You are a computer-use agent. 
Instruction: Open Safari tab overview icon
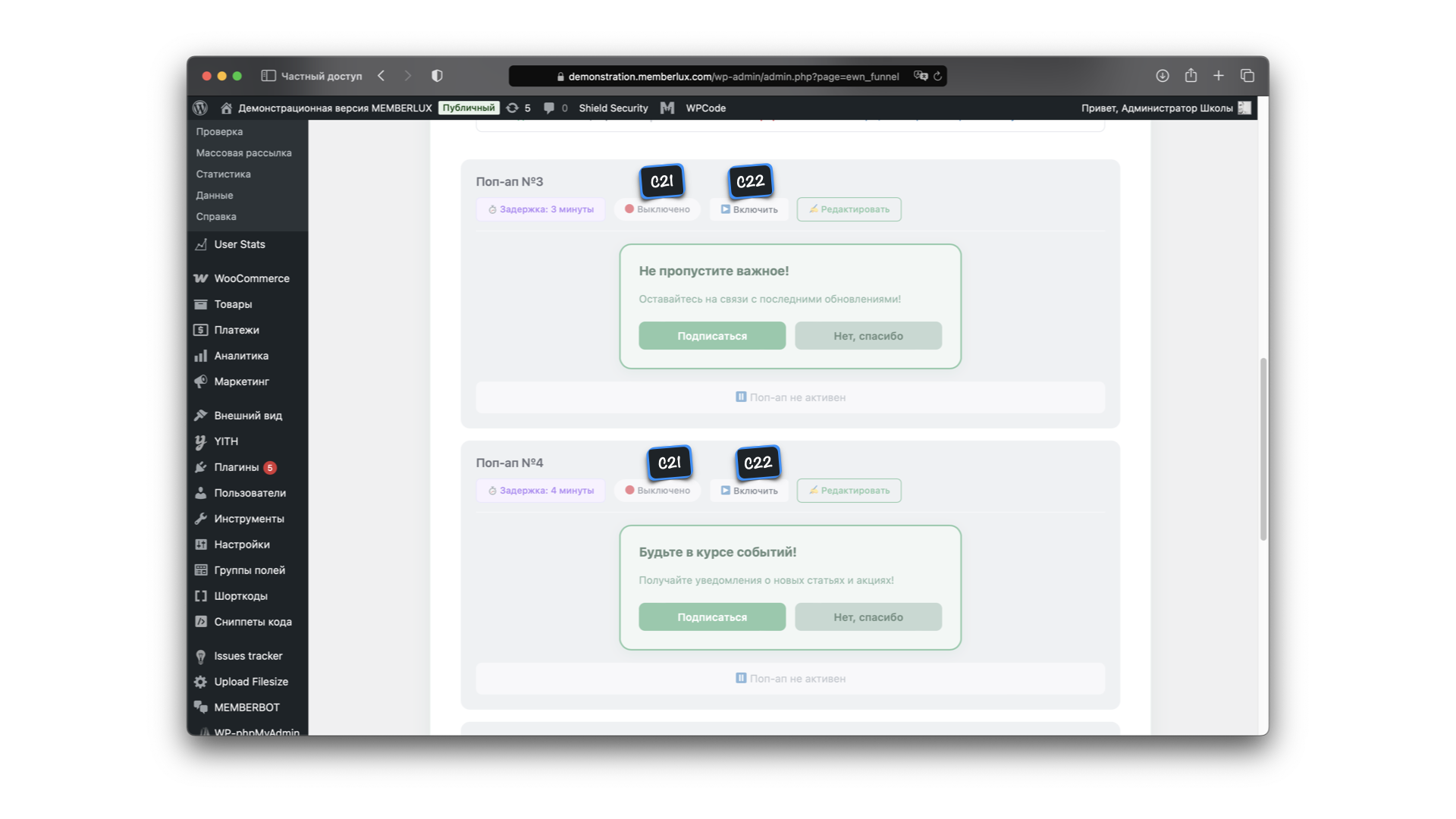pyautogui.click(x=1247, y=76)
